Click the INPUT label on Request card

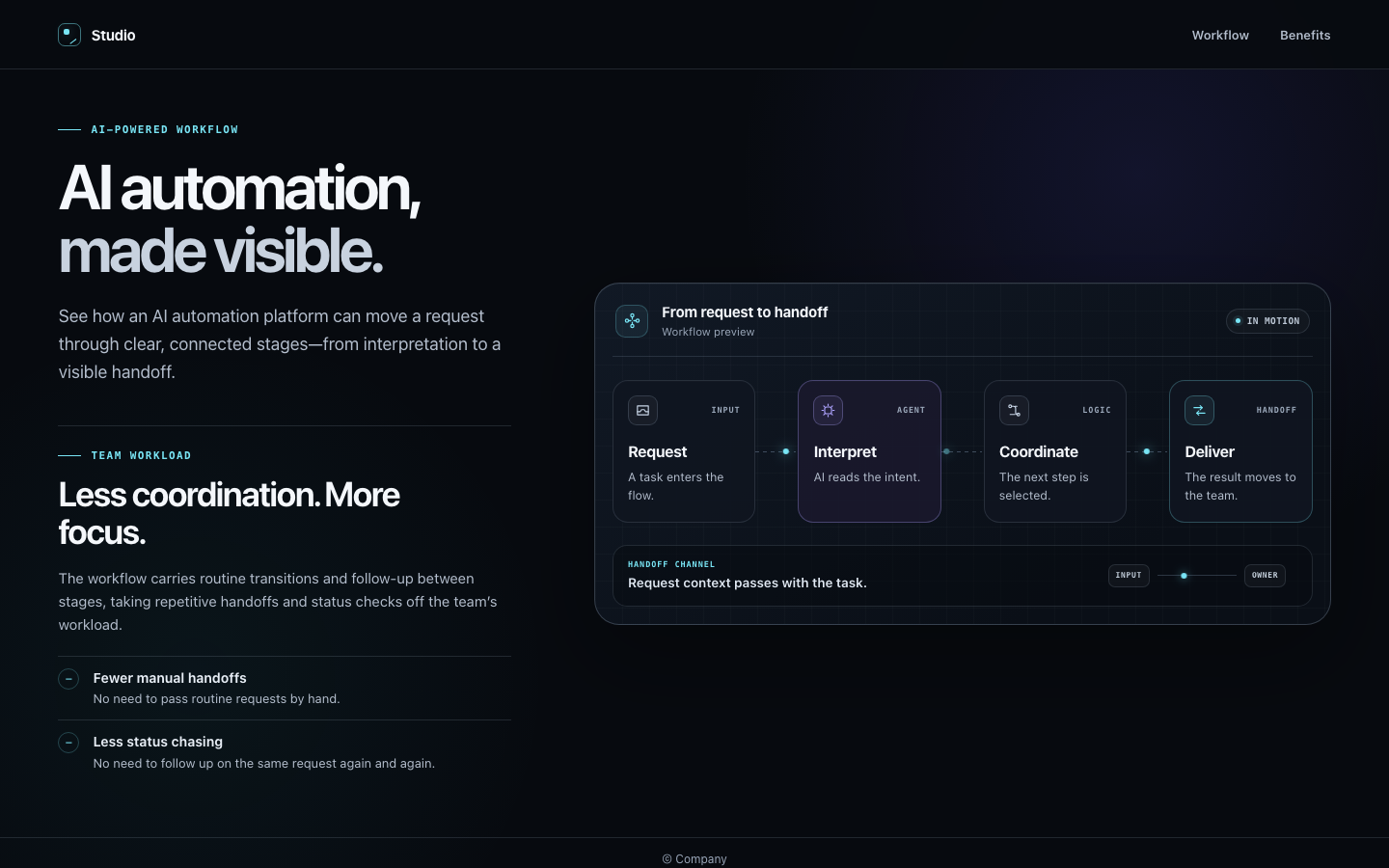coord(725,411)
